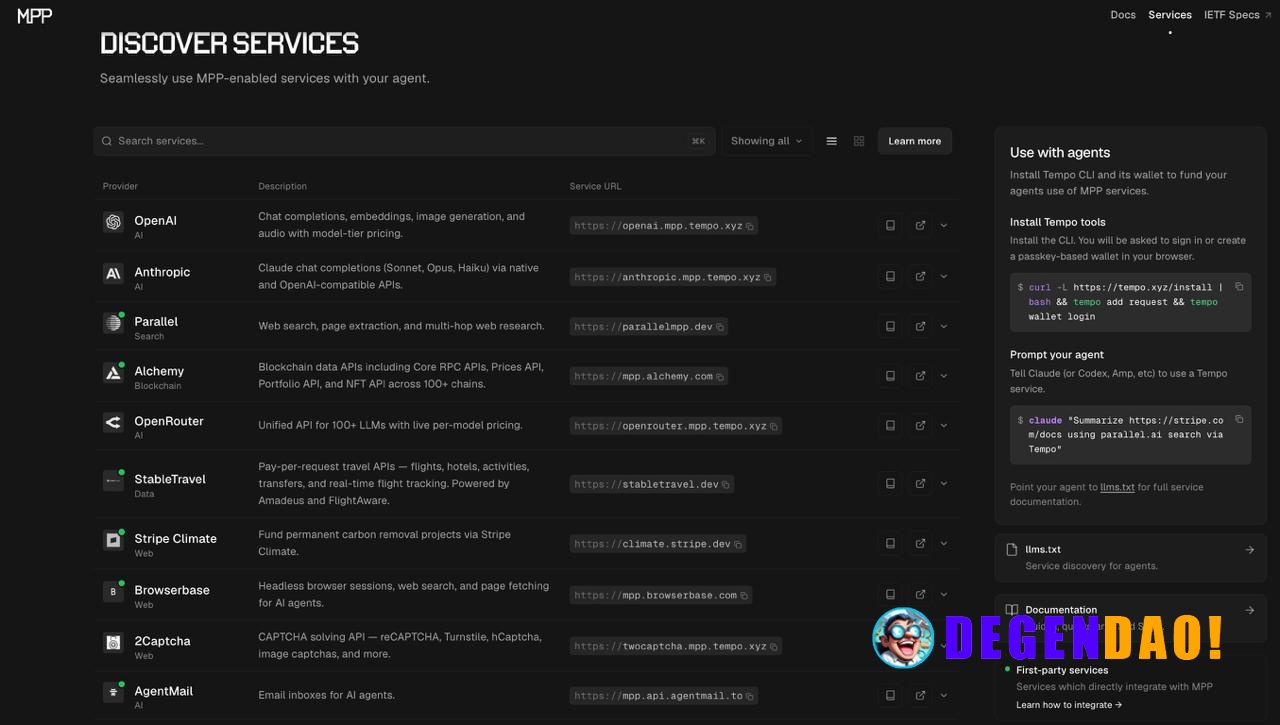Viewport: 1280px width, 725px height.
Task: Switch to grid view
Action: [858, 140]
